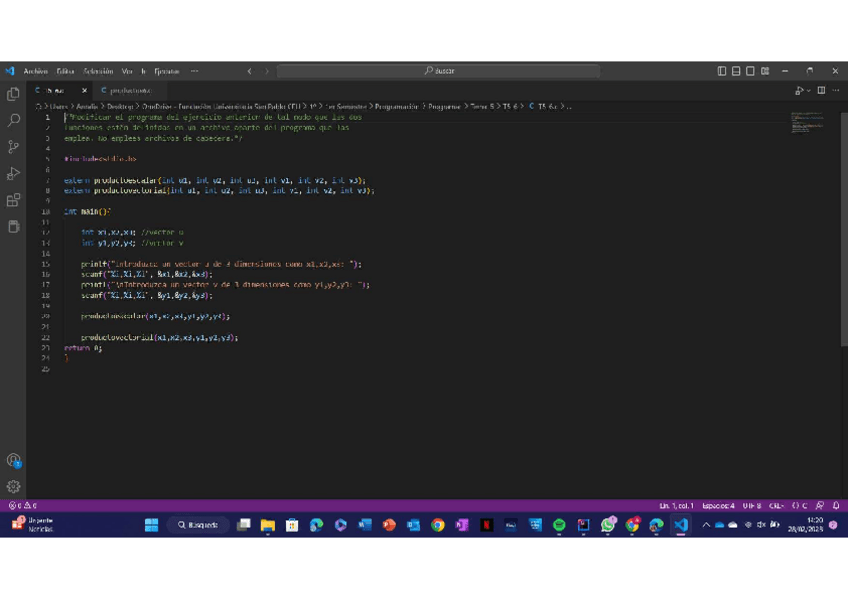
Task: Expand the system tray hidden icons chevron
Action: point(705,525)
